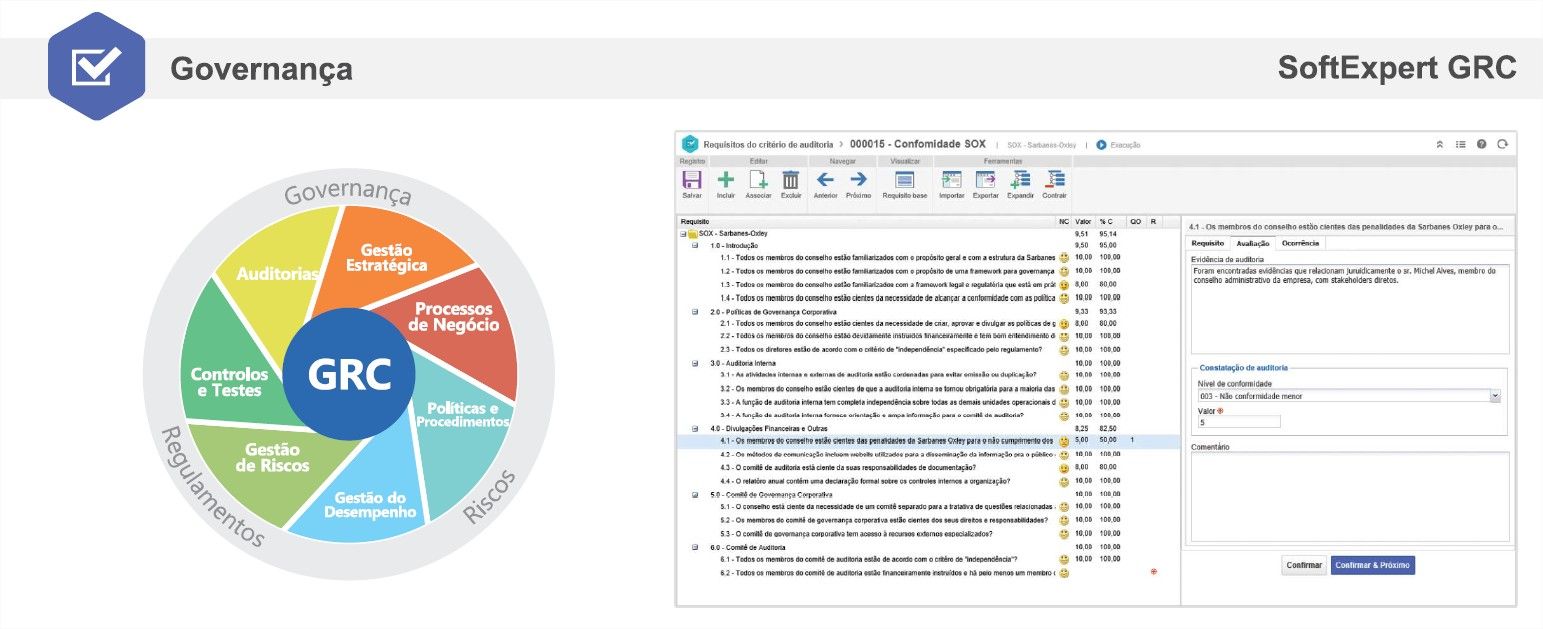
Task: Go to Próximo with right arrow
Action: coord(858,180)
